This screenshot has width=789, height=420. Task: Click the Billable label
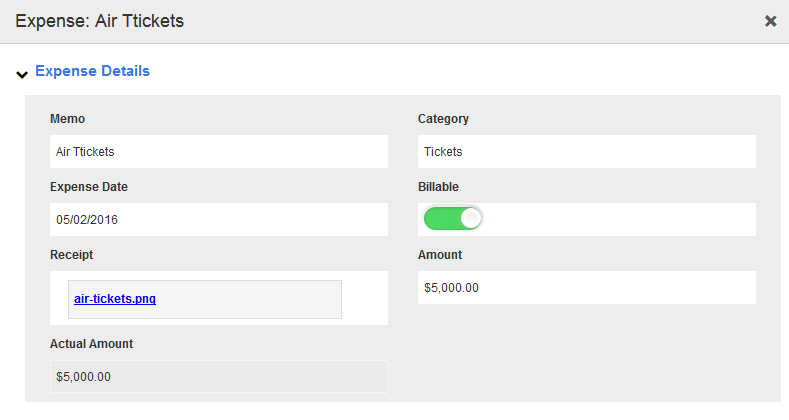(438, 186)
